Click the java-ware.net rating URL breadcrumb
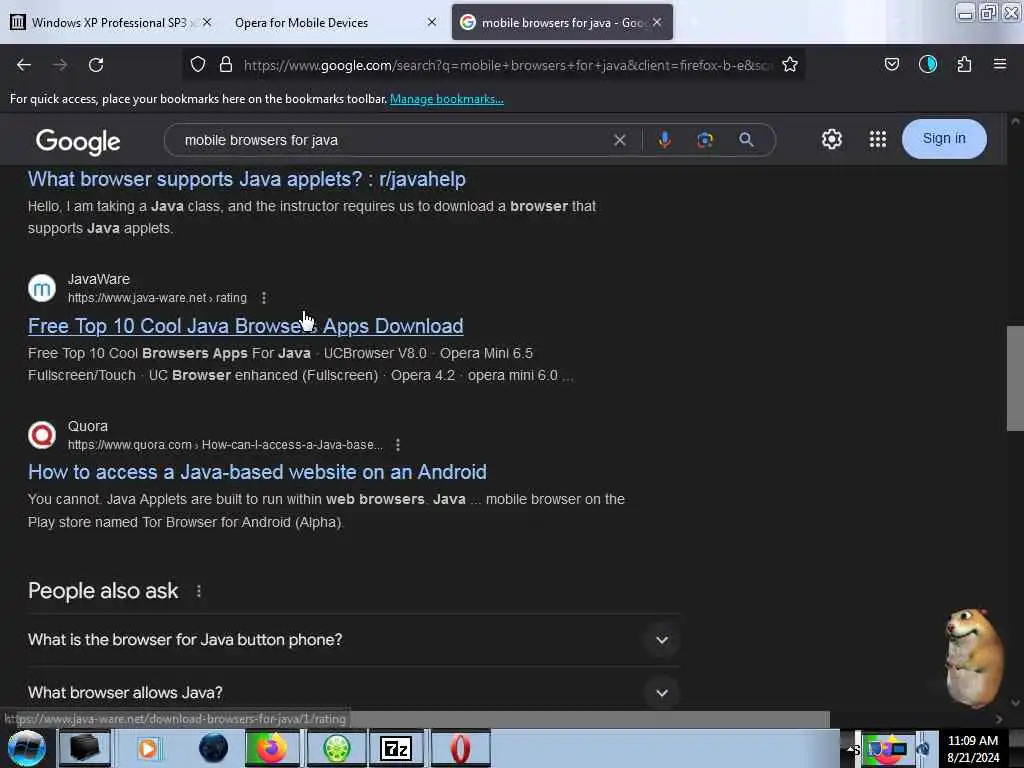The height and width of the screenshot is (768, 1024). [157, 298]
